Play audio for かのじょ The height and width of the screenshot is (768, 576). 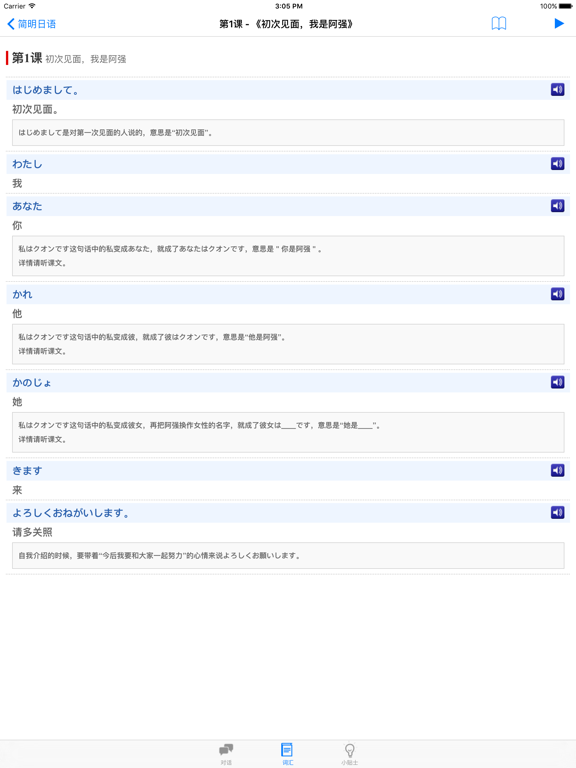[x=557, y=382]
